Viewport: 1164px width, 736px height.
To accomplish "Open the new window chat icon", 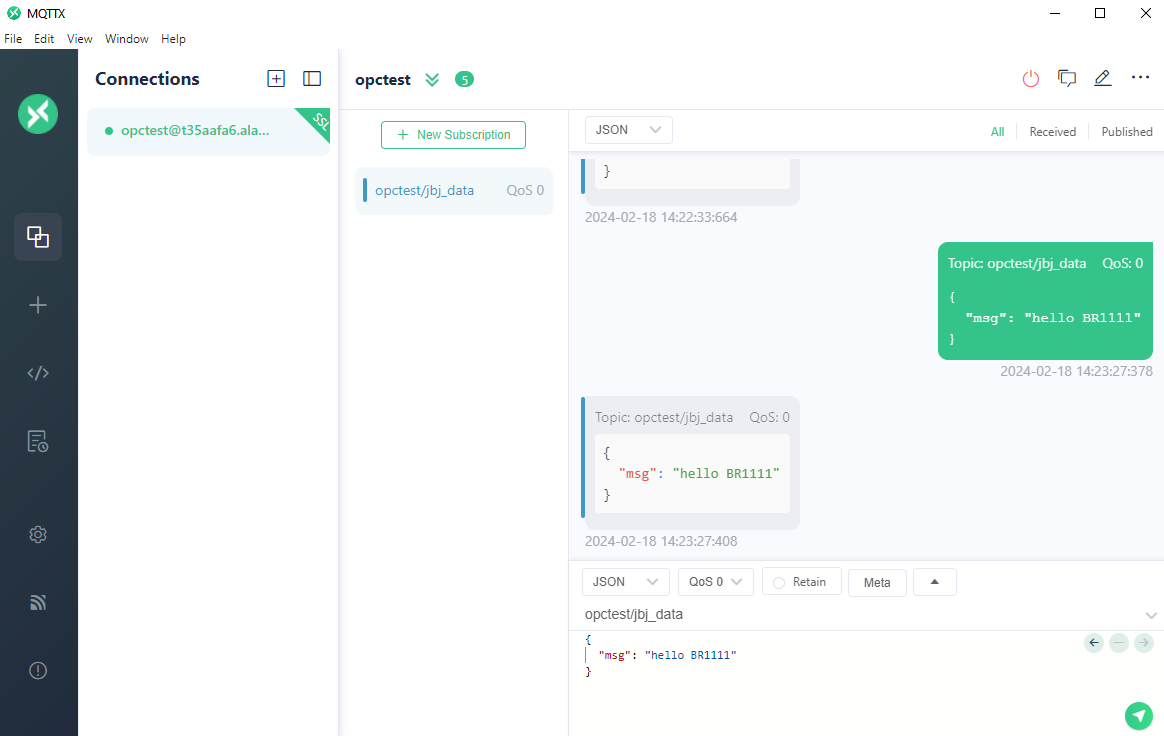I will tap(1067, 79).
